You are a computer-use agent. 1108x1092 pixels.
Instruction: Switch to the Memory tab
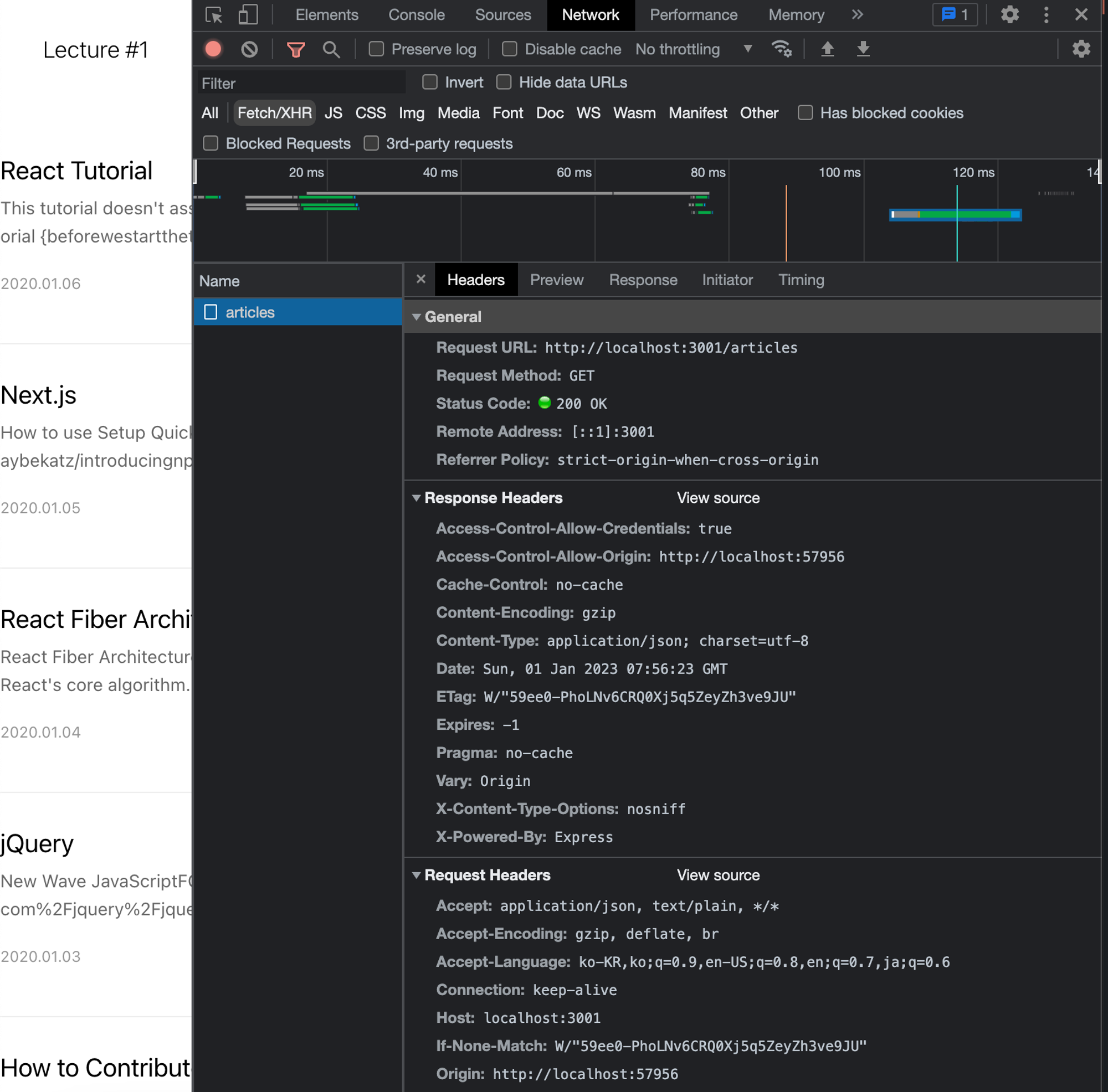point(796,15)
